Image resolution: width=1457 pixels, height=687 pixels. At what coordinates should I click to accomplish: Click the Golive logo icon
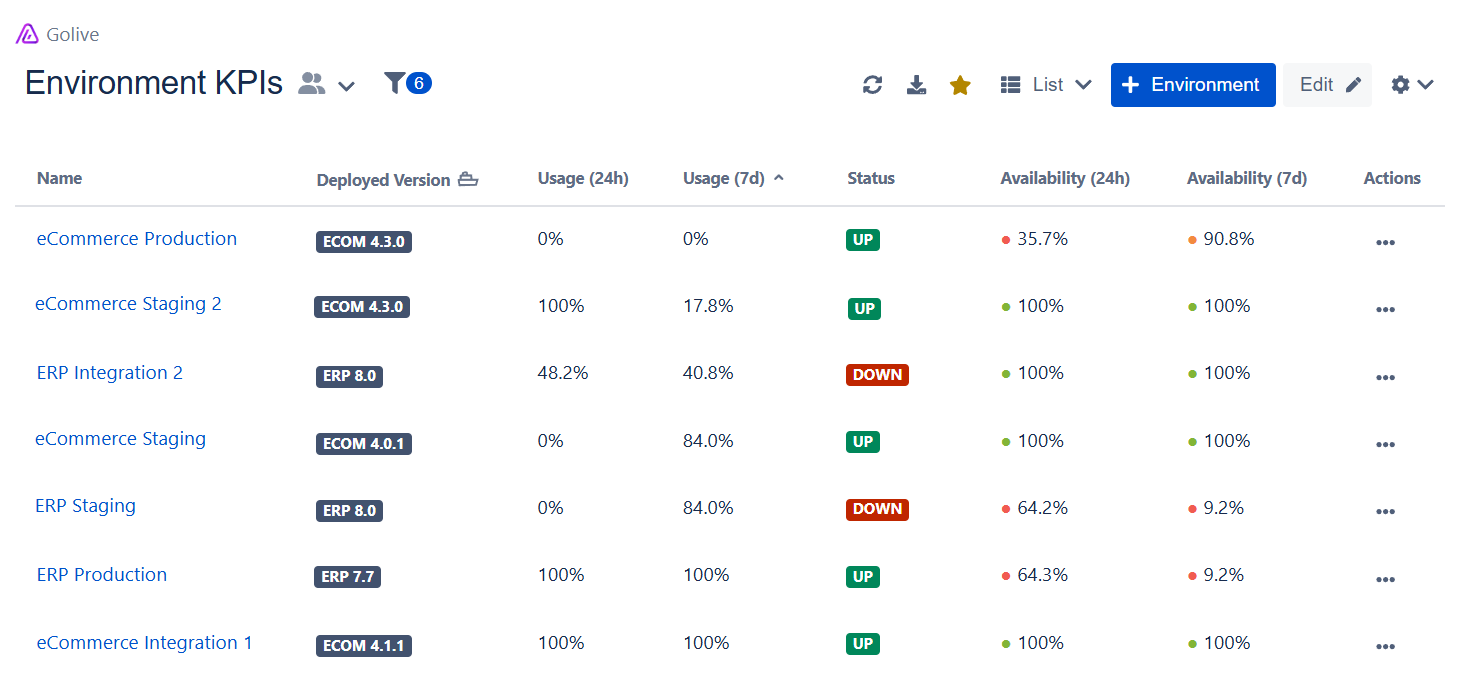[x=27, y=34]
